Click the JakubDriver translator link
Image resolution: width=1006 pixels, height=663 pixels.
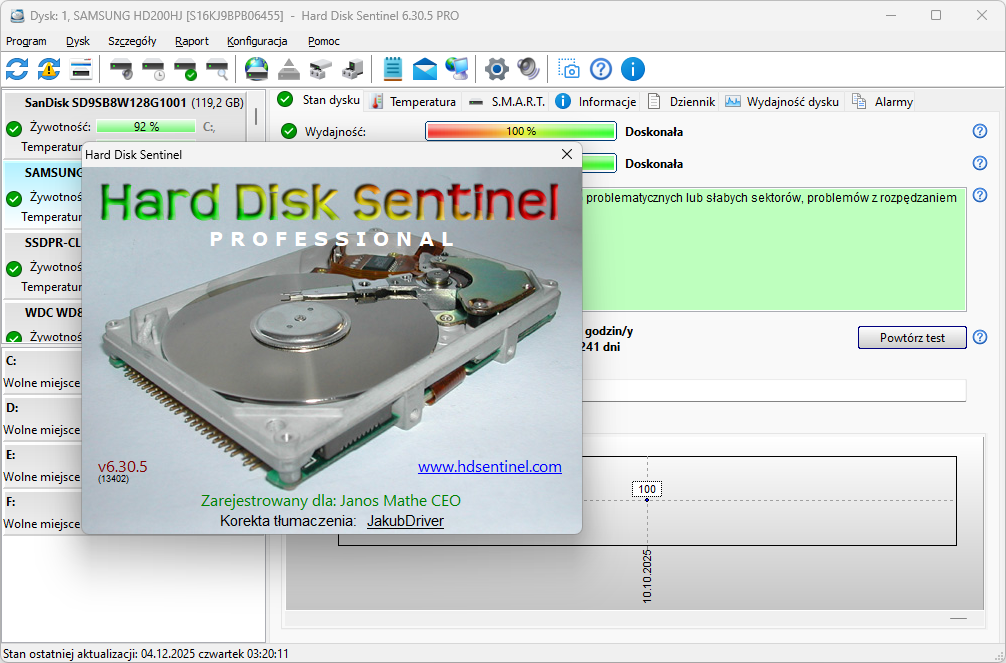pos(405,521)
